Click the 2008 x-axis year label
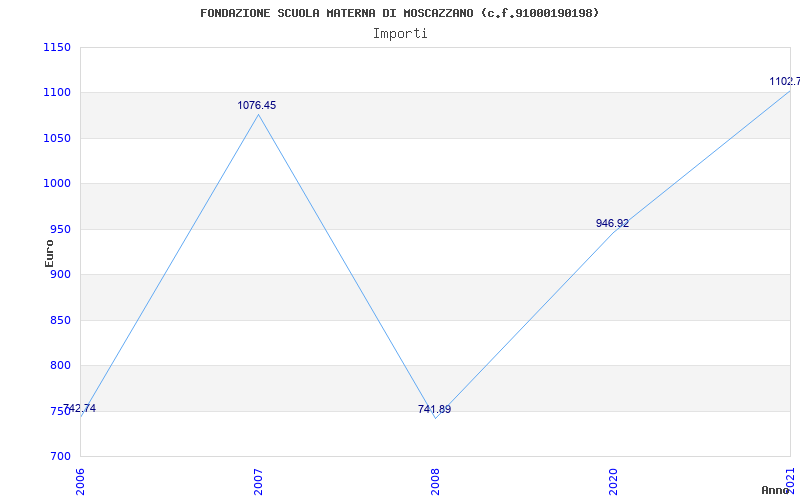 coord(435,481)
